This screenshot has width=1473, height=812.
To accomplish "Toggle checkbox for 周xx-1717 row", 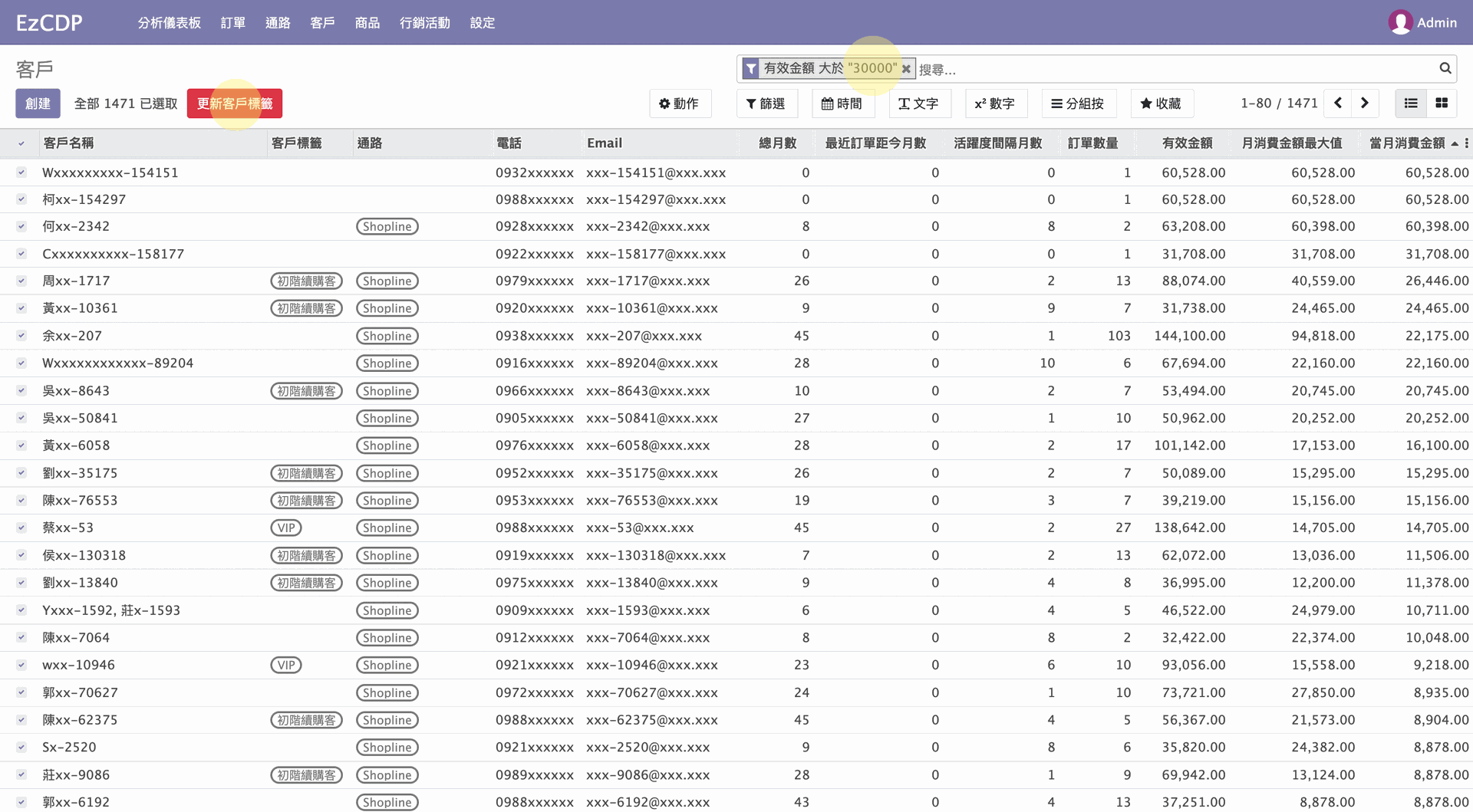I will (21, 281).
